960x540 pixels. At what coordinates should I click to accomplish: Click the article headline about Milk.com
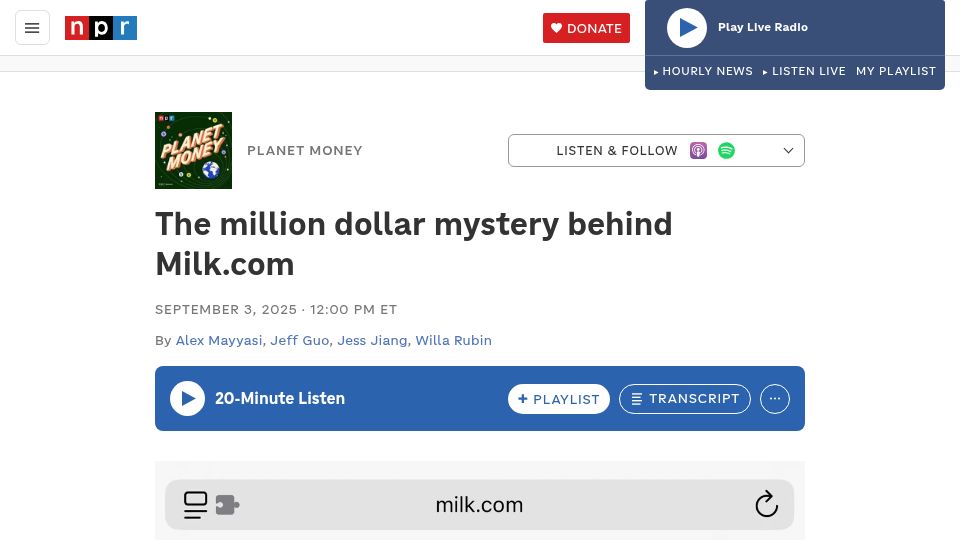[414, 244]
